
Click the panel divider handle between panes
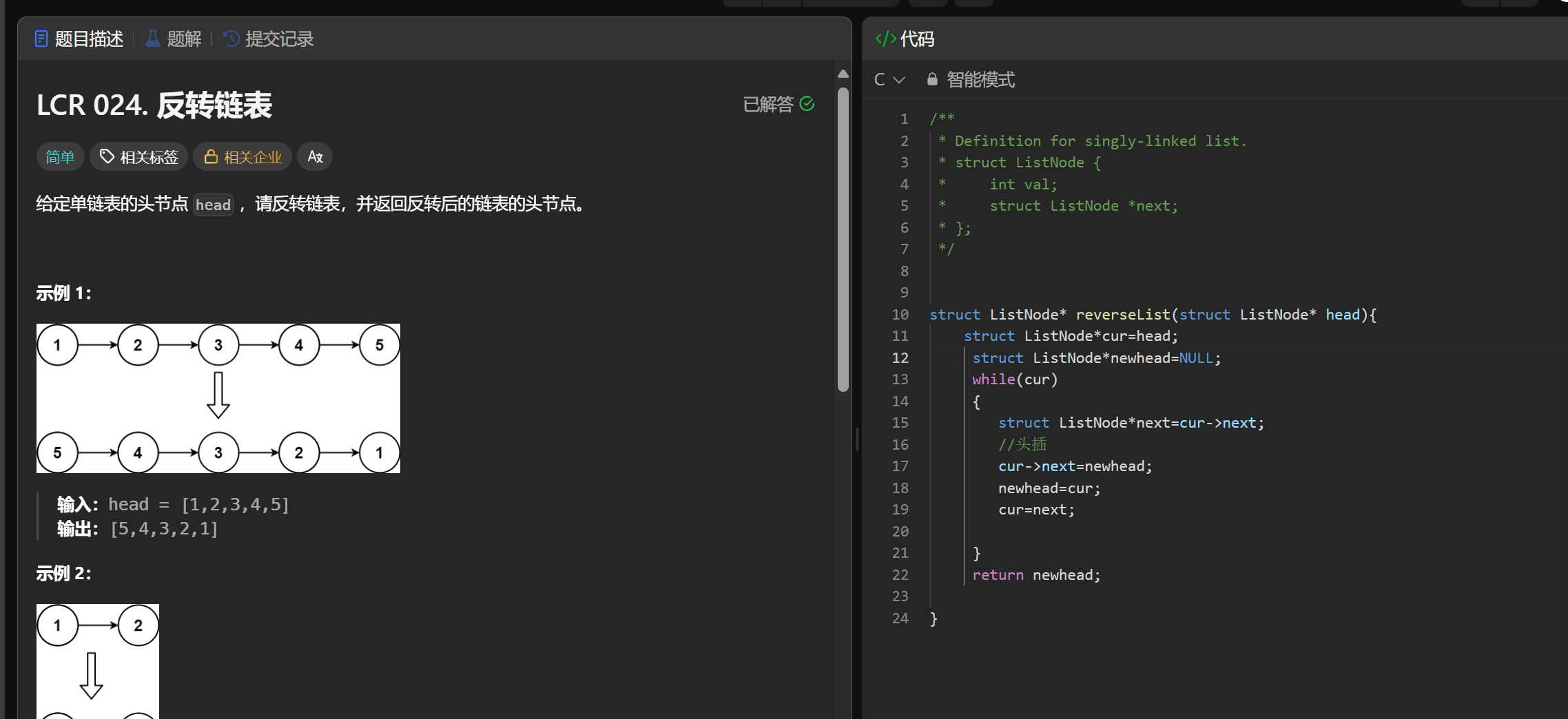coord(857,439)
